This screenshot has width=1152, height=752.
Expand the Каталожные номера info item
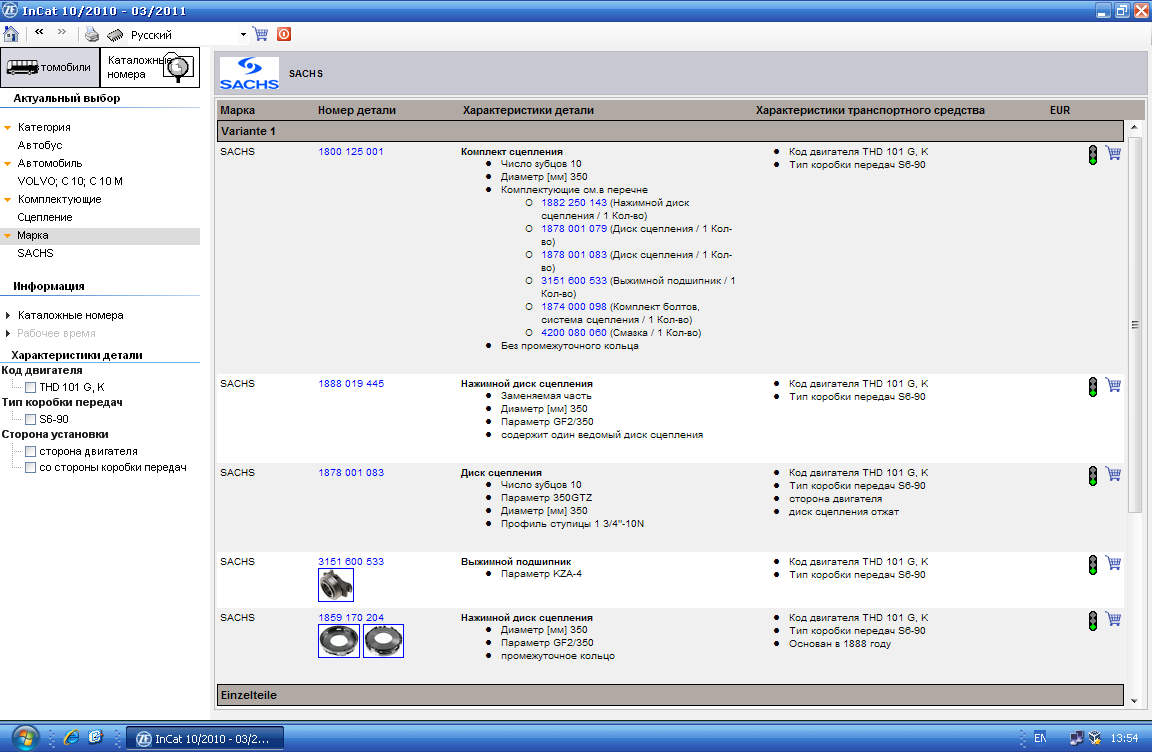pyautogui.click(x=7, y=315)
